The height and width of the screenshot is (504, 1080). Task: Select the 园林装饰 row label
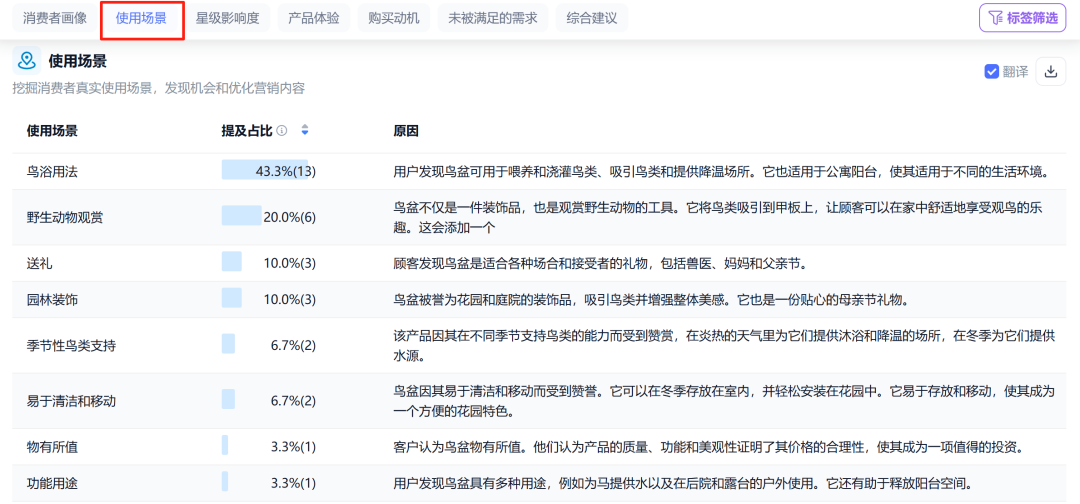[x=52, y=300]
